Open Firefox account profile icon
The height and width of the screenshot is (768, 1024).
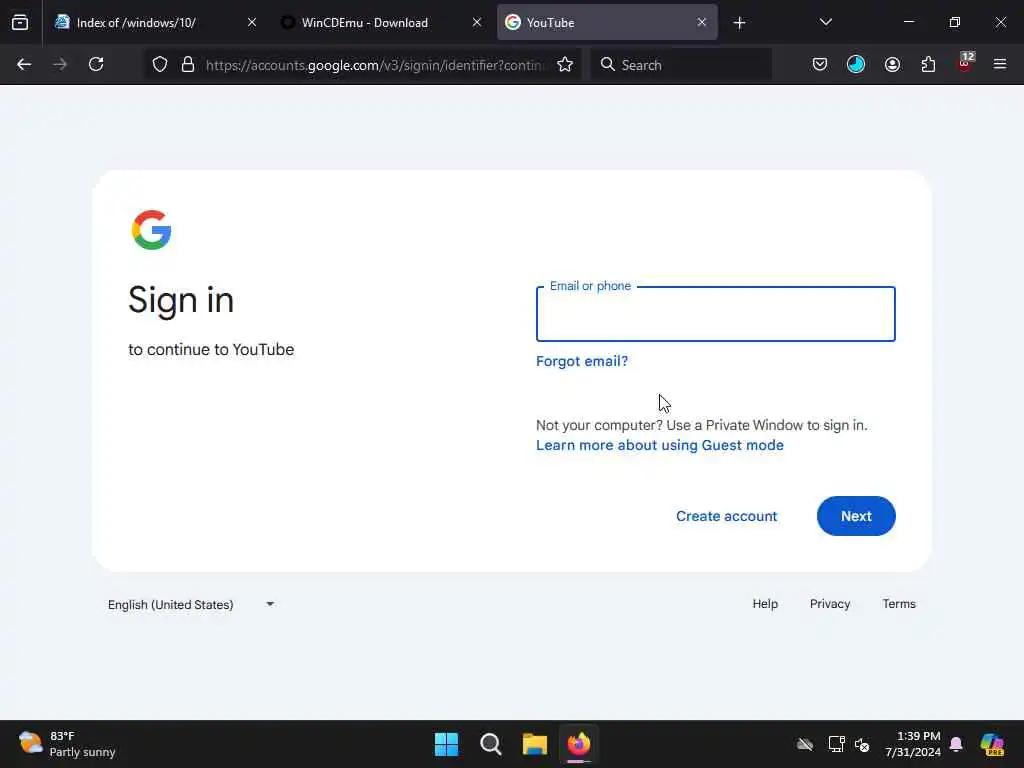892,65
